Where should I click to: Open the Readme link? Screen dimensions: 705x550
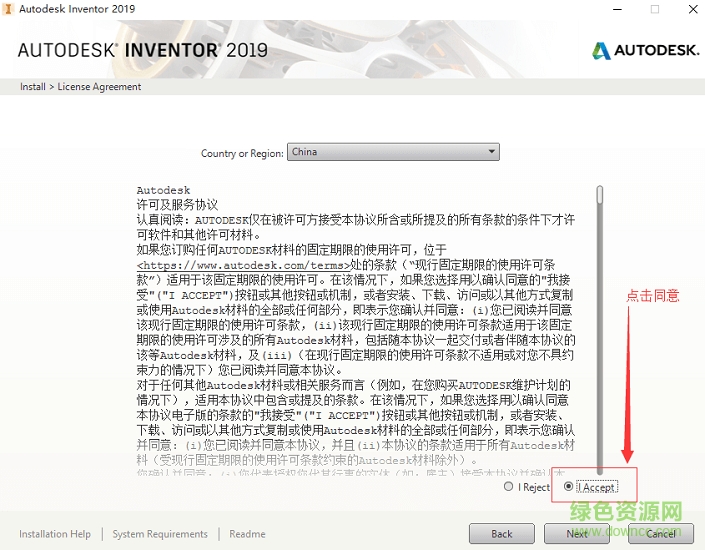coord(247,534)
